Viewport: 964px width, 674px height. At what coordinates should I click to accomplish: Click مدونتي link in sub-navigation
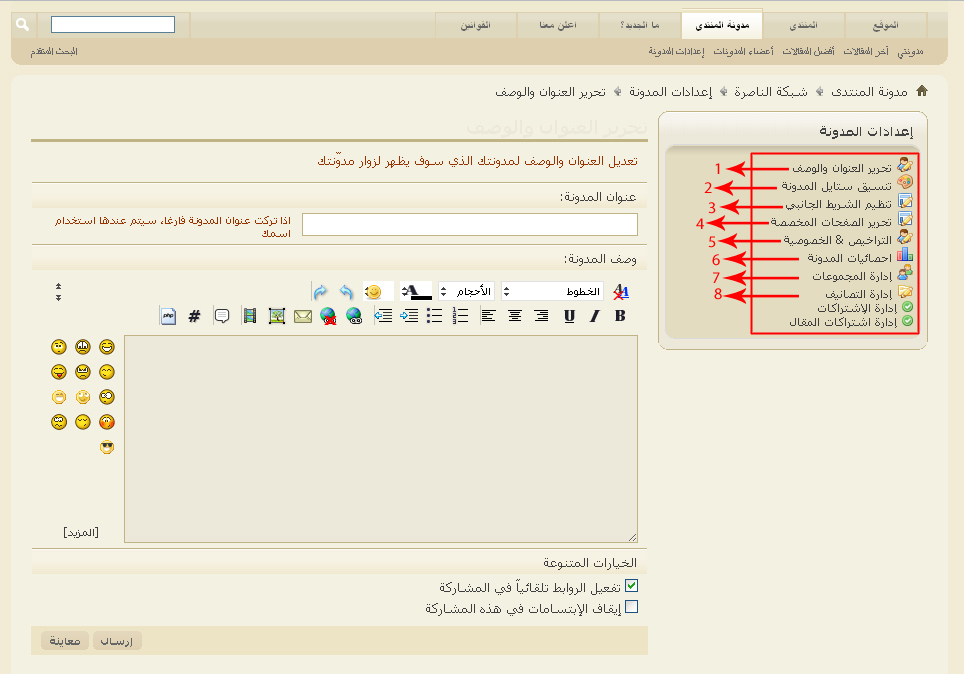pos(910,51)
